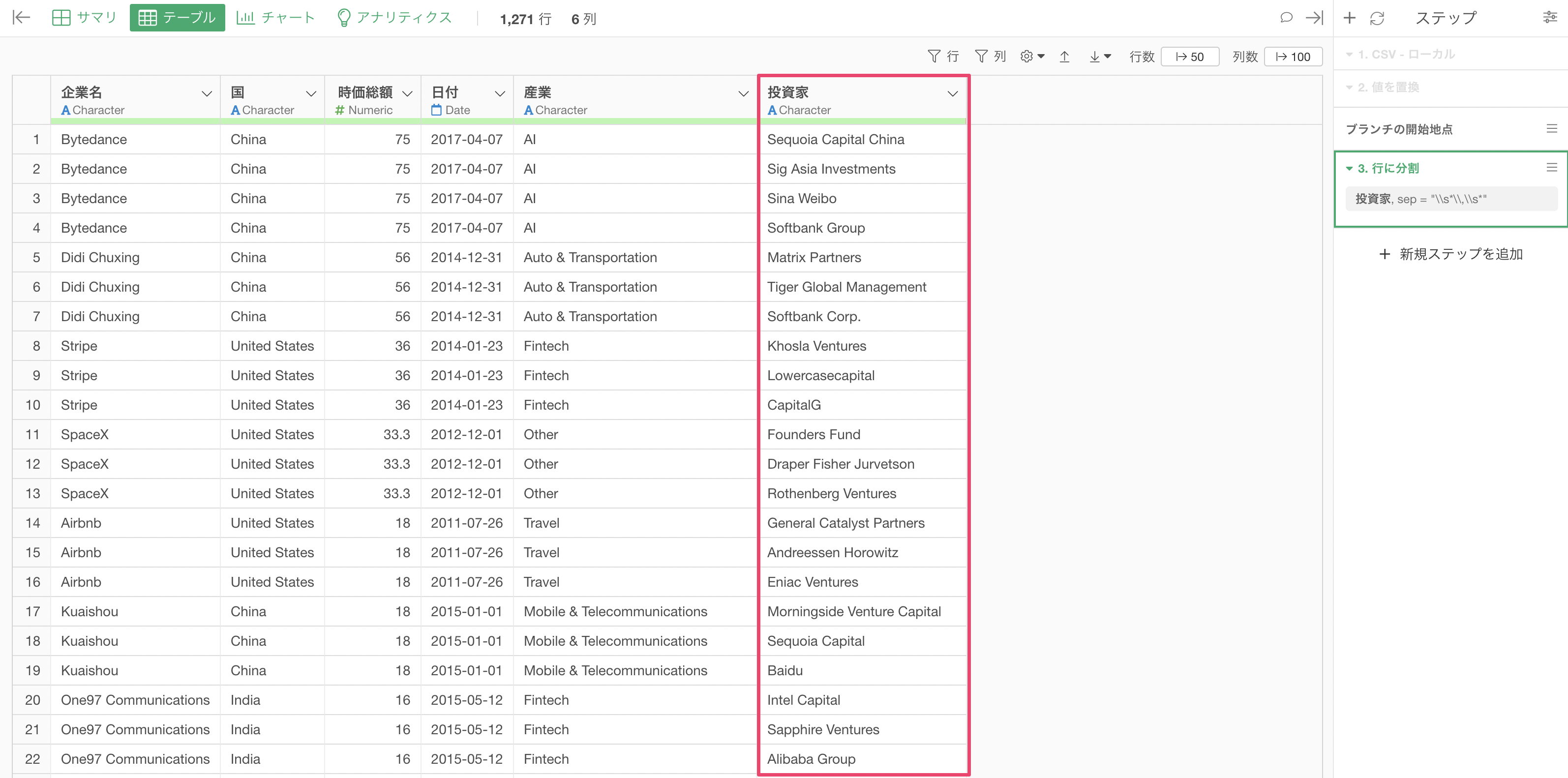Screen dimensions: 1568x778
Task: Collapse the step panel arrow icon
Action: pyautogui.click(x=1314, y=18)
